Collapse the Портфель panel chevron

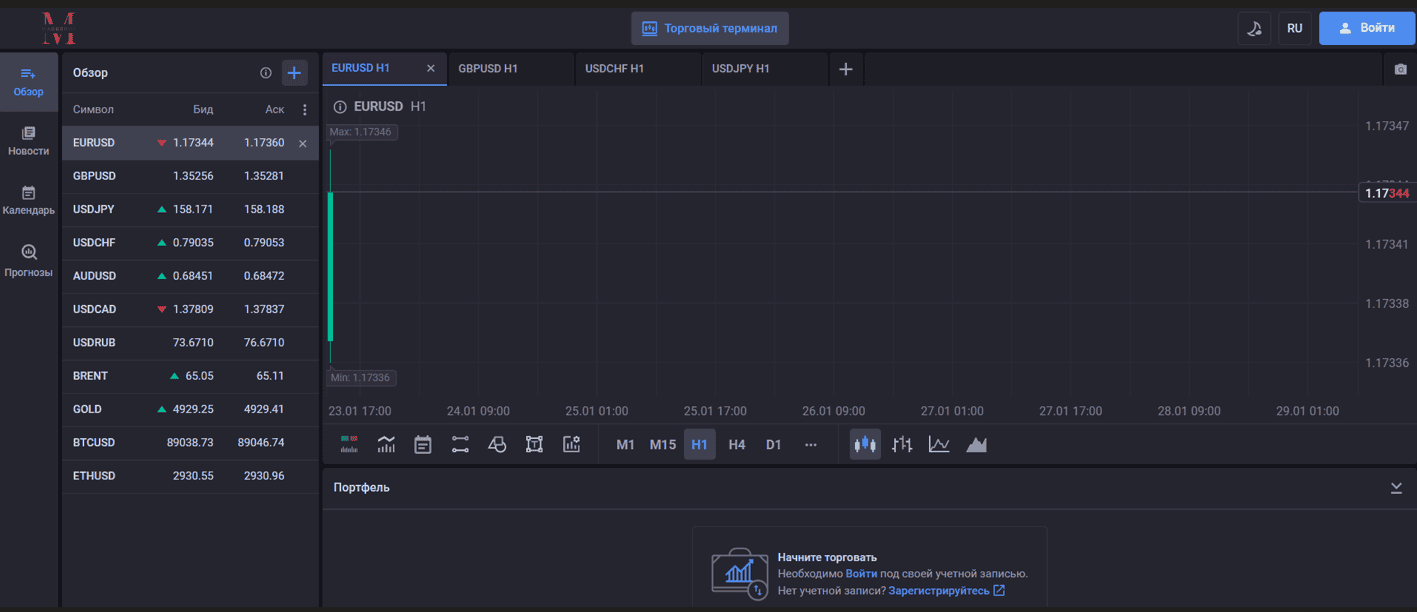[1396, 488]
